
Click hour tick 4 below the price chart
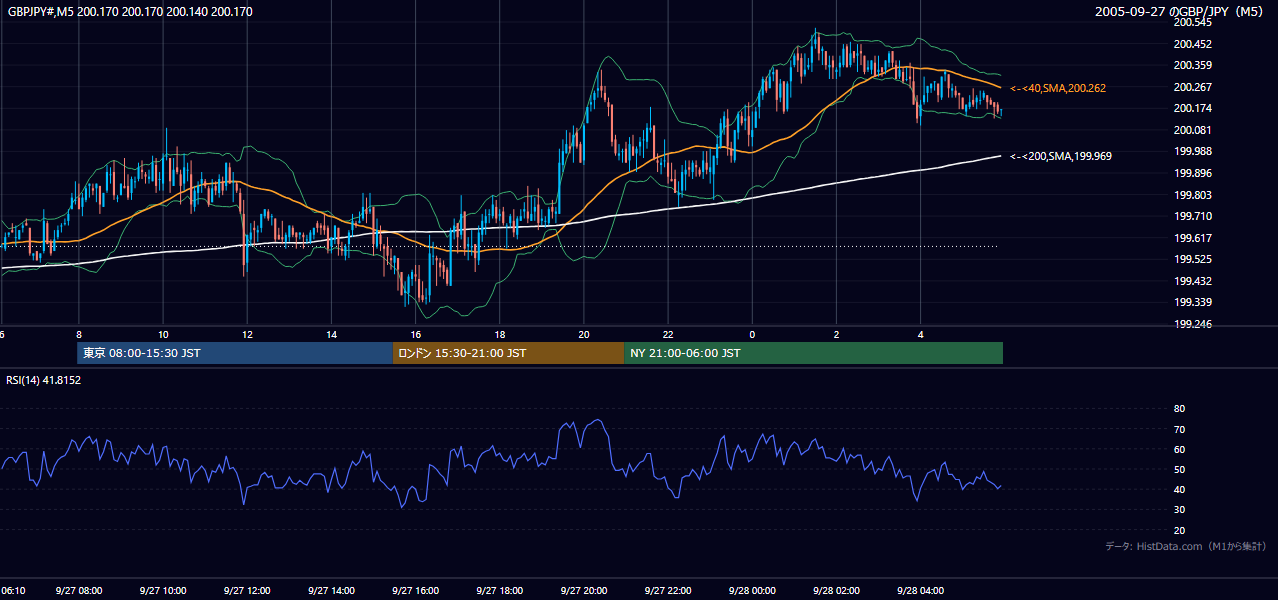921,335
